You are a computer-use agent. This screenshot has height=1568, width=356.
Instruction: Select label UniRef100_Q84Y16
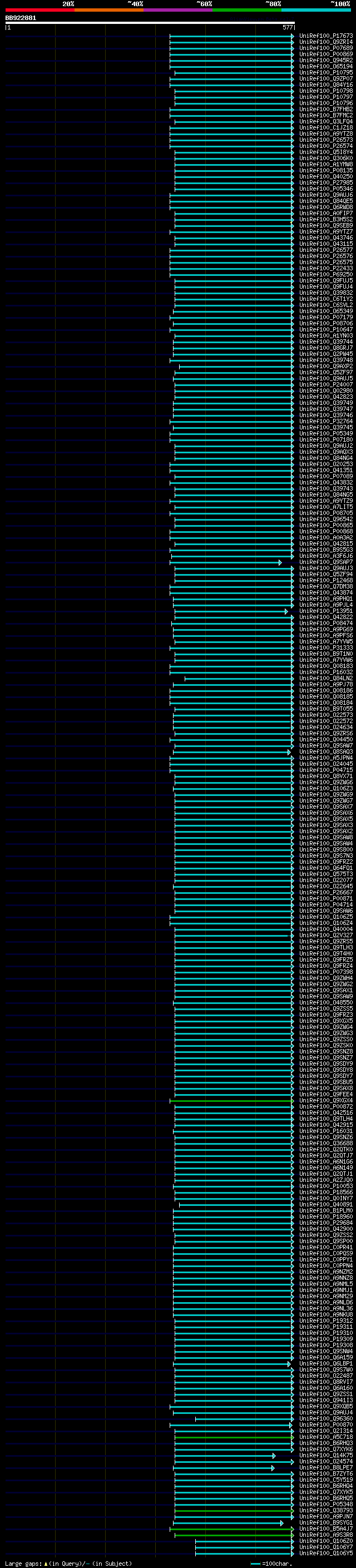tap(326, 85)
